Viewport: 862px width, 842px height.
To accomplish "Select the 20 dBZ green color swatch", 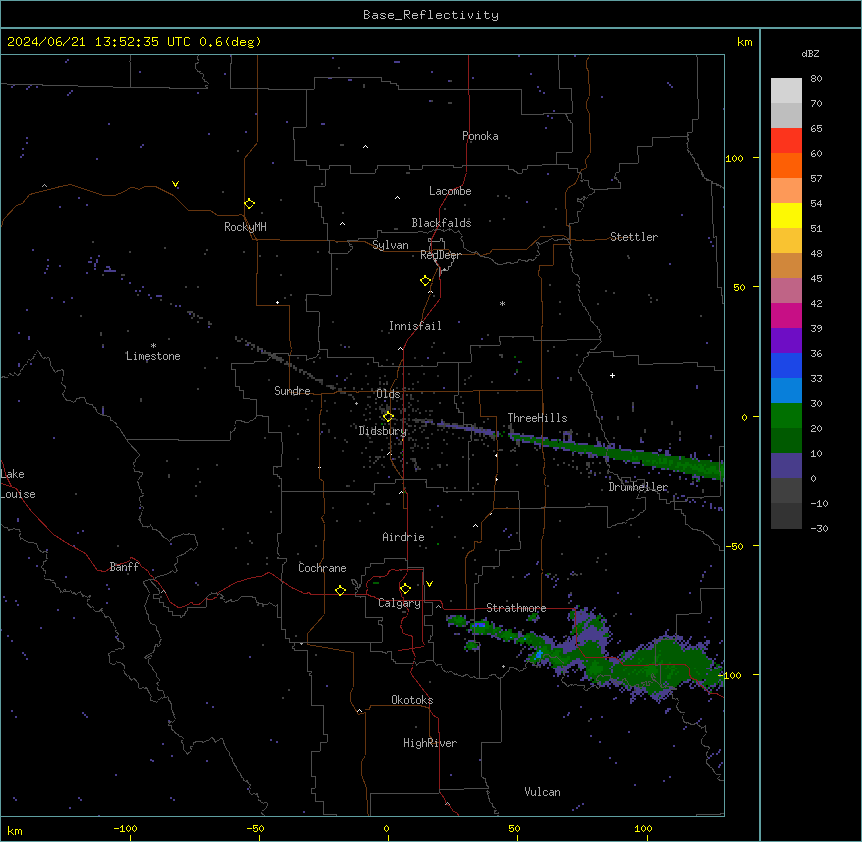I will [786, 416].
